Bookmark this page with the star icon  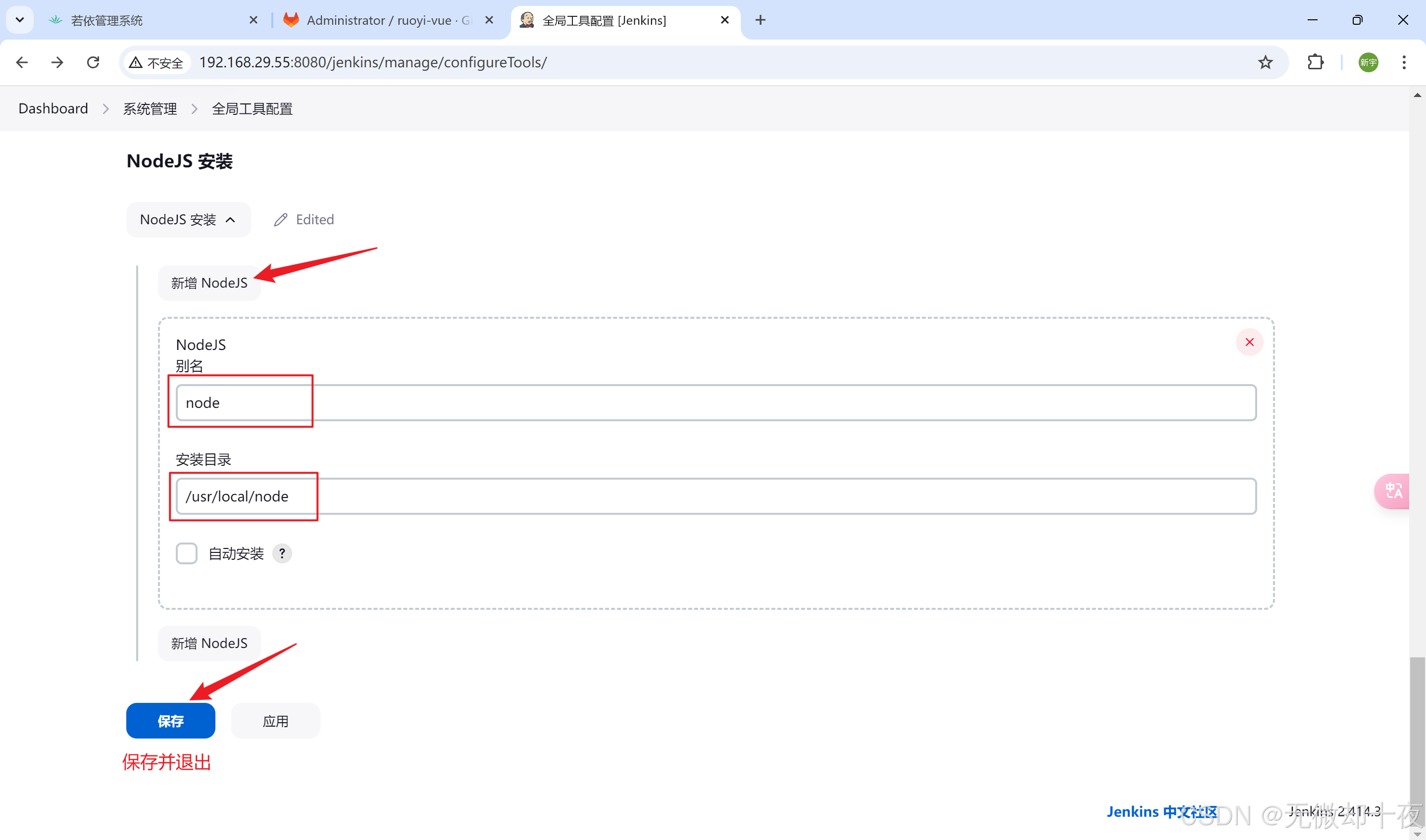1265,62
